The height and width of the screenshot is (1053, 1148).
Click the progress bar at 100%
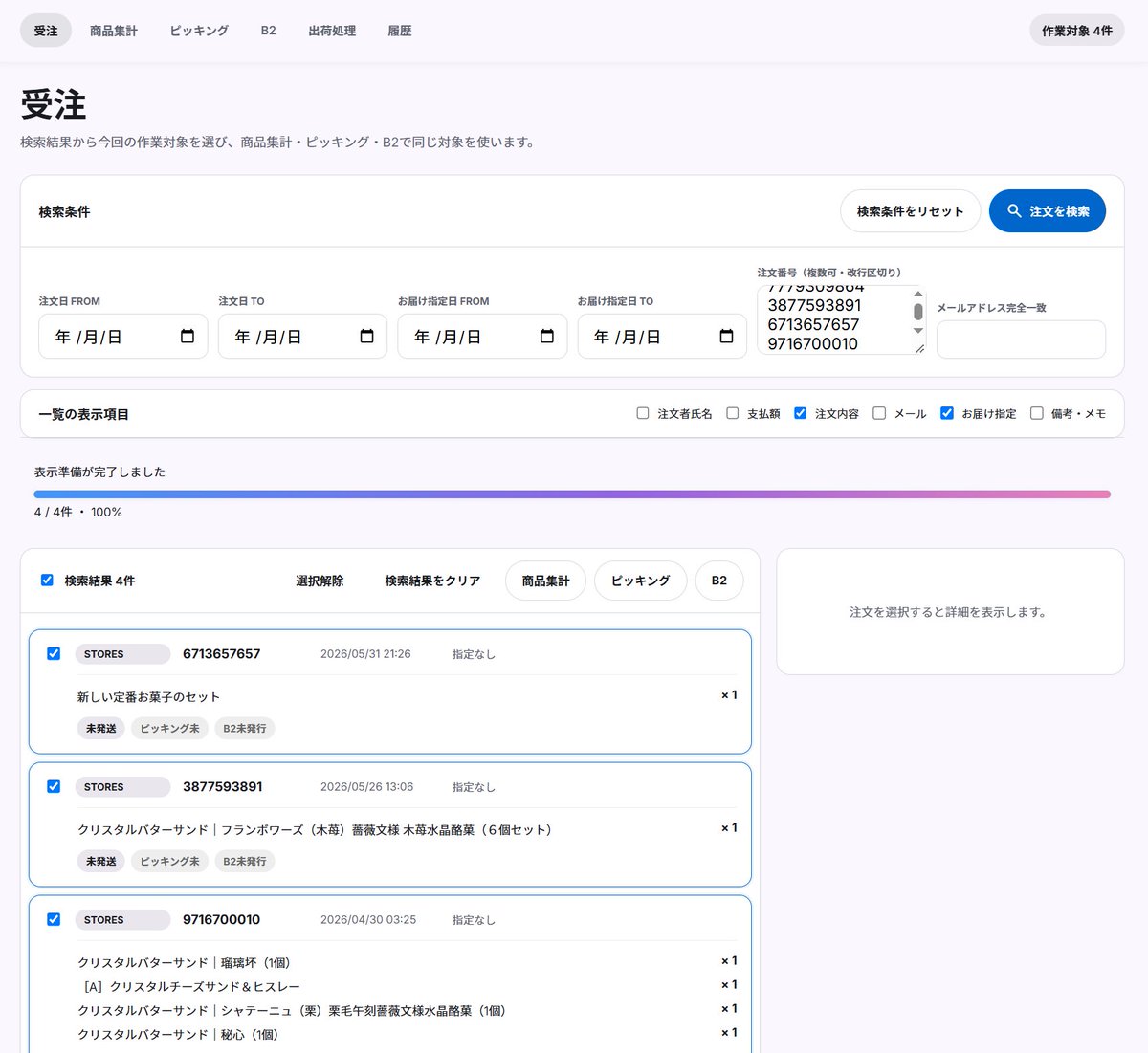coord(572,494)
